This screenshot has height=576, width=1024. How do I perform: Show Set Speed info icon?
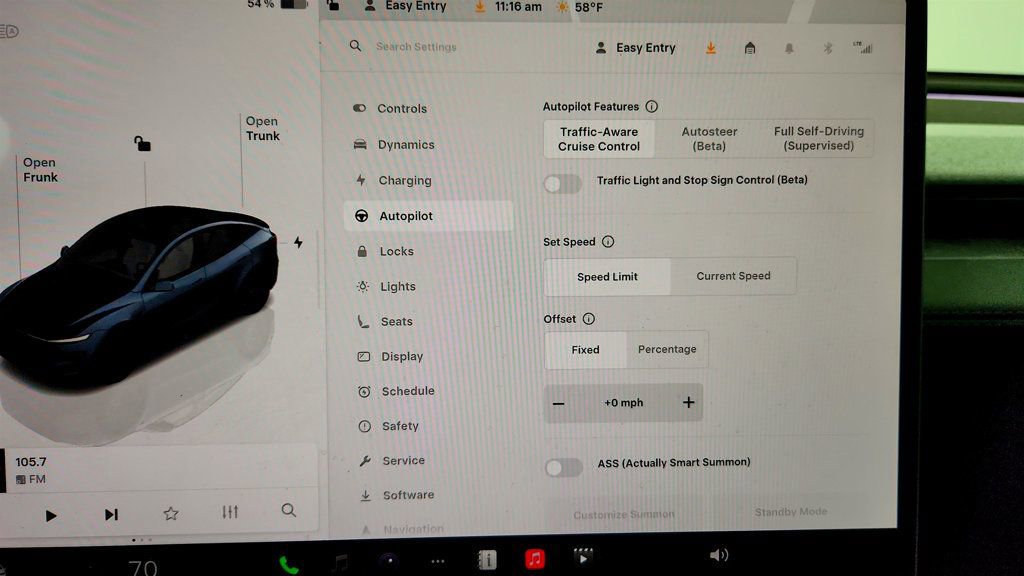608,242
